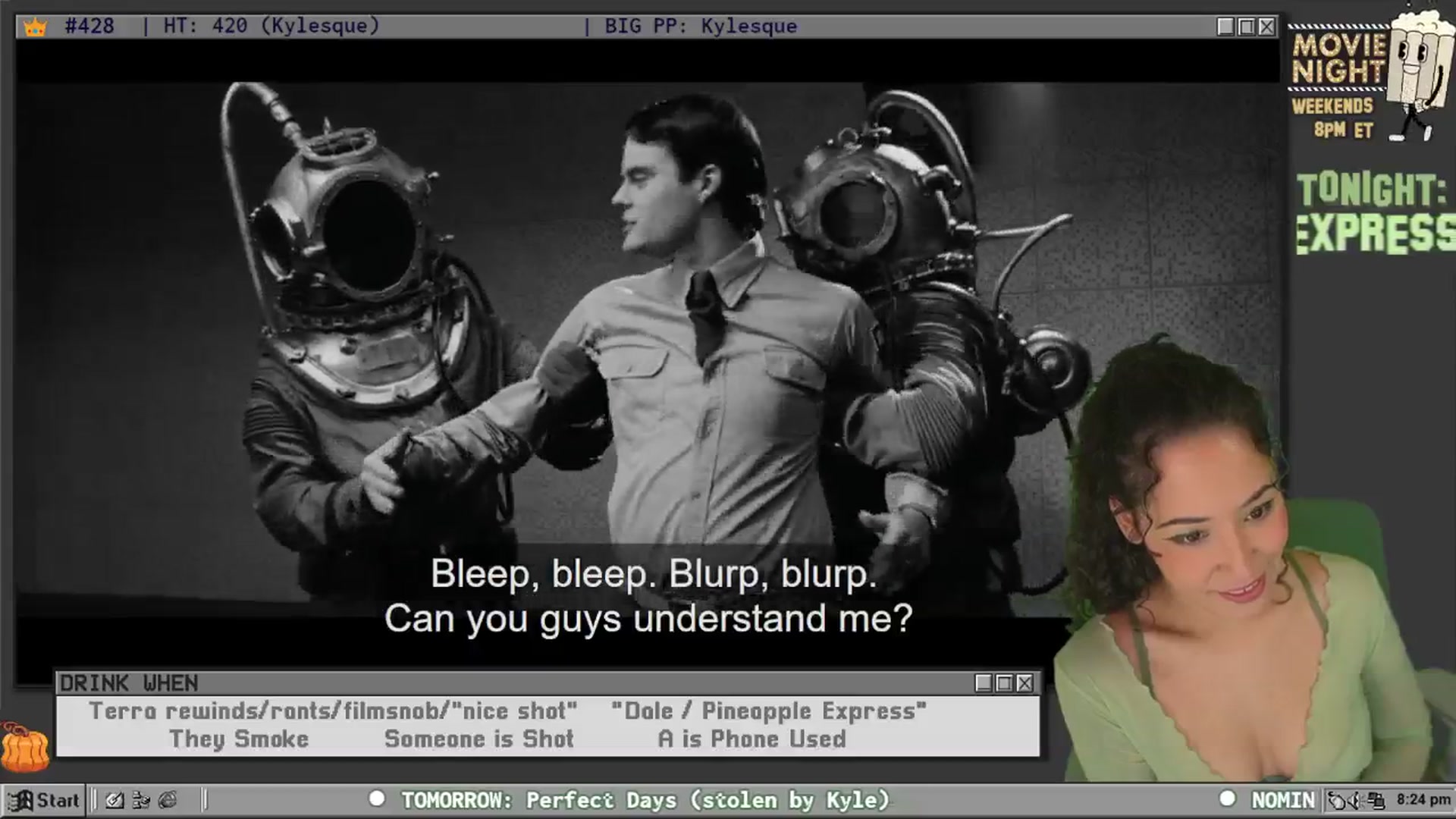Image resolution: width=1456 pixels, height=819 pixels.
Task: Open the speaker volume tray icon
Action: (1356, 801)
